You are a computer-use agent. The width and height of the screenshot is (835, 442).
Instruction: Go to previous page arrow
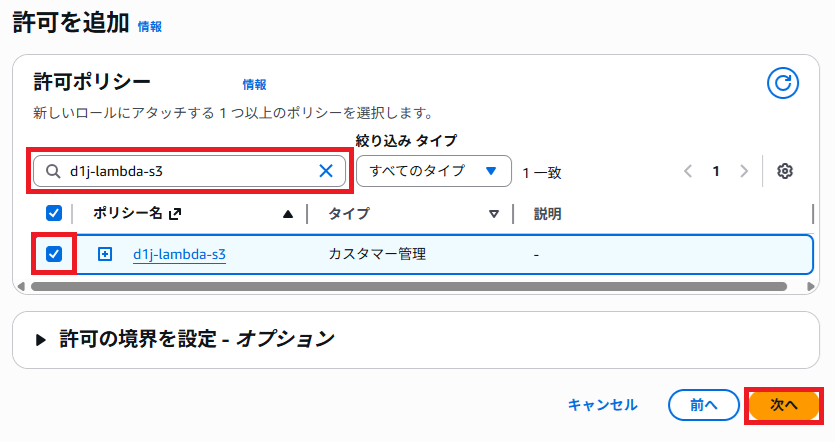tap(688, 171)
